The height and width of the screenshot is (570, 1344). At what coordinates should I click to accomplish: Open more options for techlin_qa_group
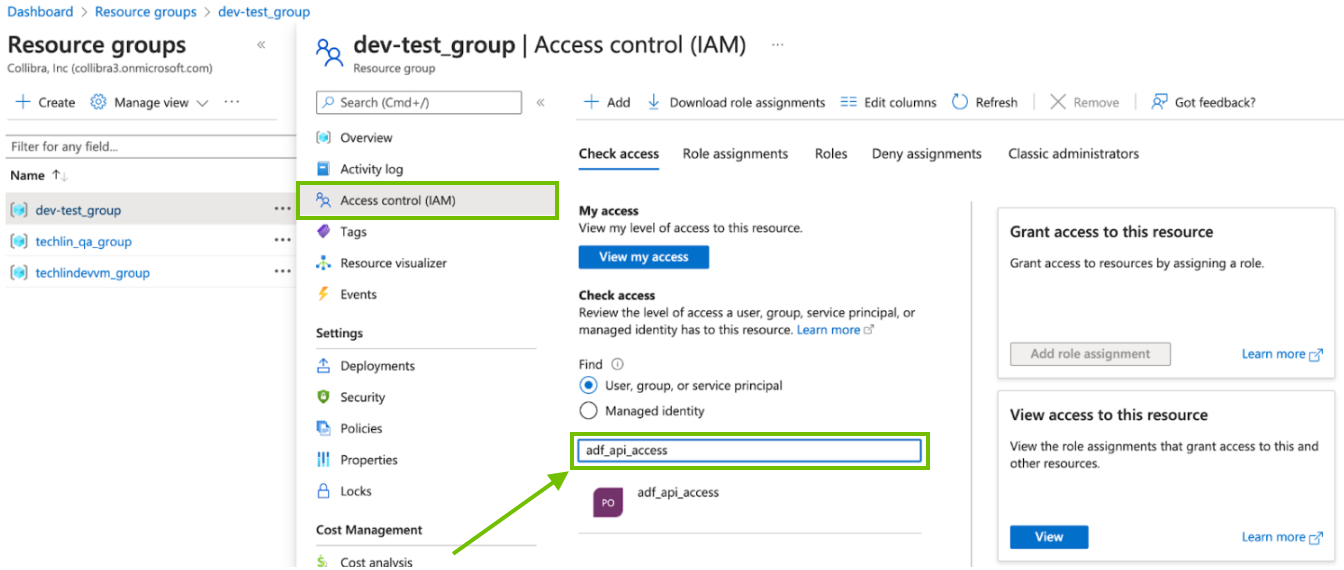point(282,241)
